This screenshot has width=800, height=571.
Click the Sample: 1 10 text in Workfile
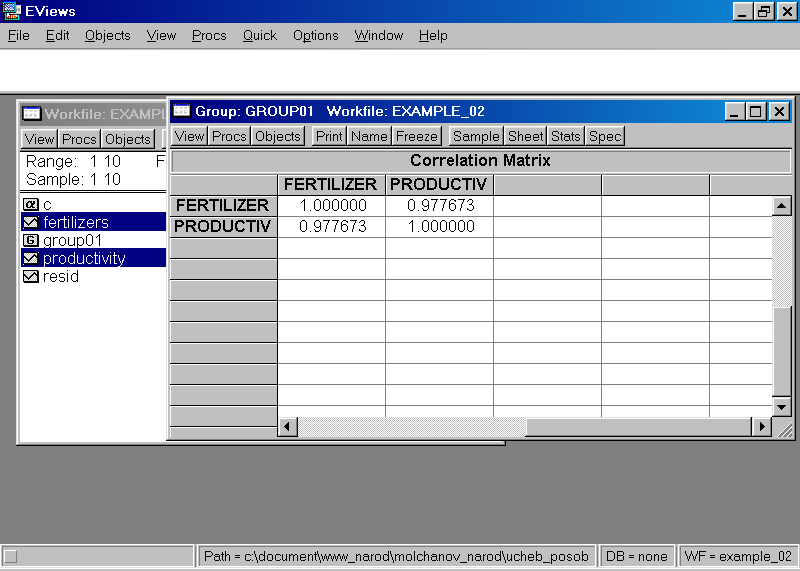(x=73, y=180)
